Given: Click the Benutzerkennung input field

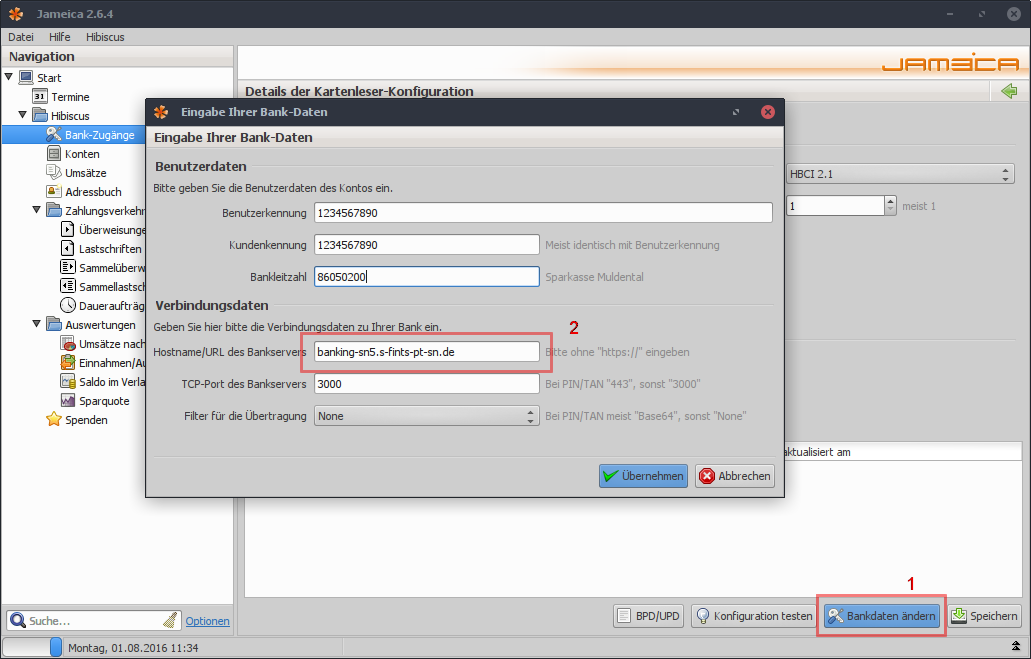Looking at the screenshot, I should (x=543, y=212).
